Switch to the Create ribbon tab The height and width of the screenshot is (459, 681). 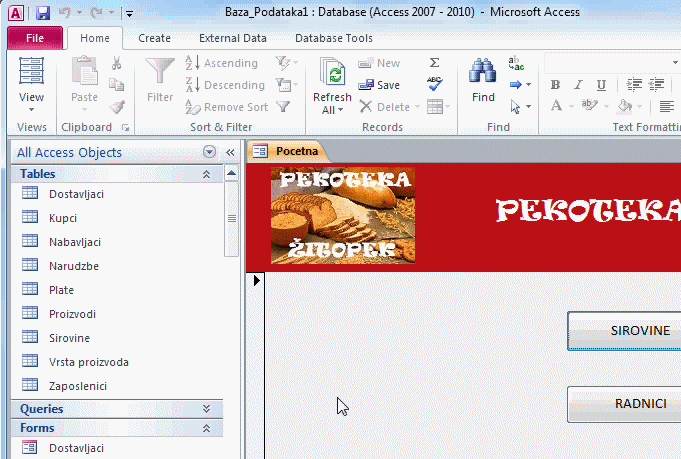154,38
